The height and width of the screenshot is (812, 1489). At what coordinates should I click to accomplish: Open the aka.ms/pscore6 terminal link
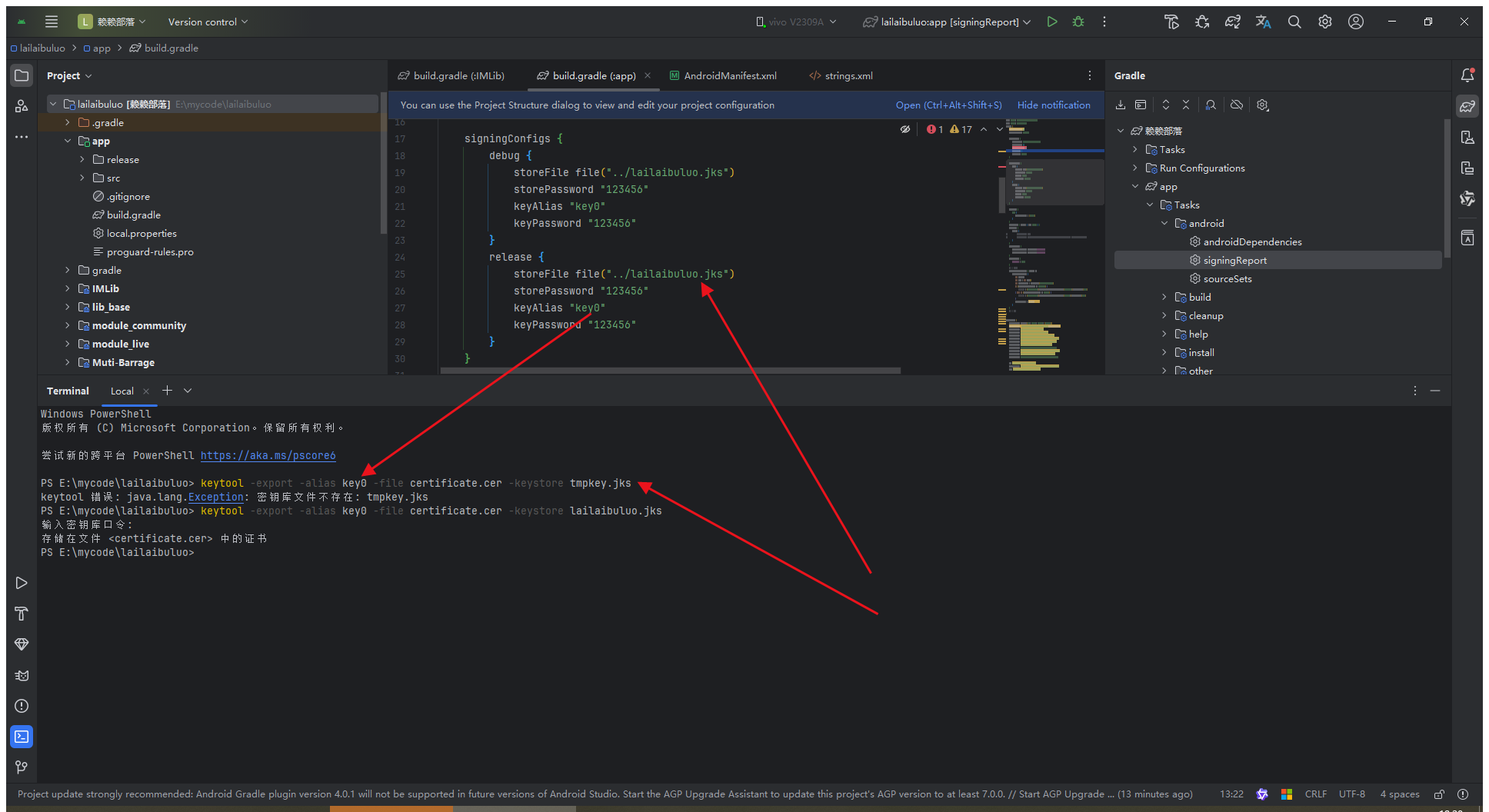(268, 455)
